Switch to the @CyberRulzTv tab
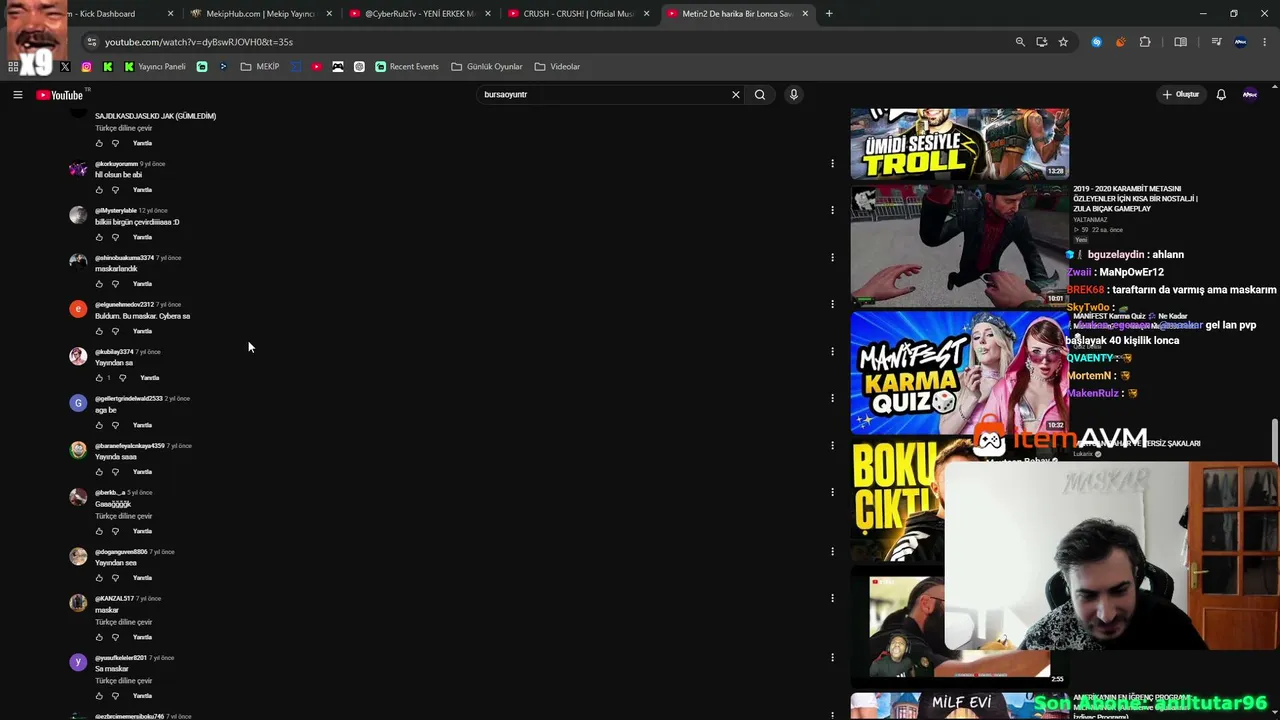Viewport: 1280px width, 720px height. tap(420, 14)
